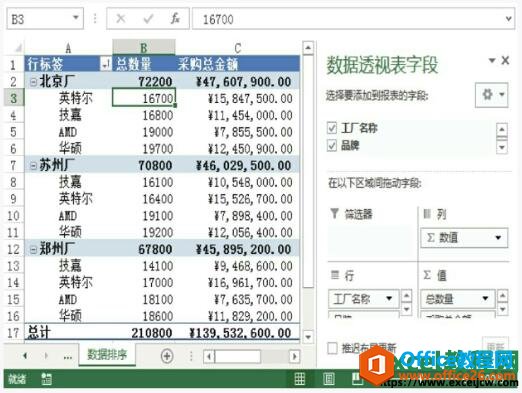Show hidden sheet tabs via ellipsis
This screenshot has width=522, height=393.
[x=68, y=357]
